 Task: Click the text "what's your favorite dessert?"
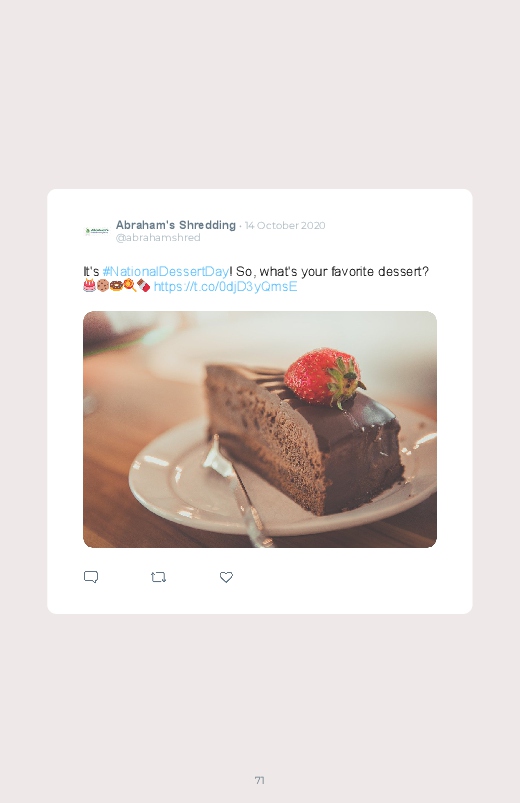[x=344, y=271]
